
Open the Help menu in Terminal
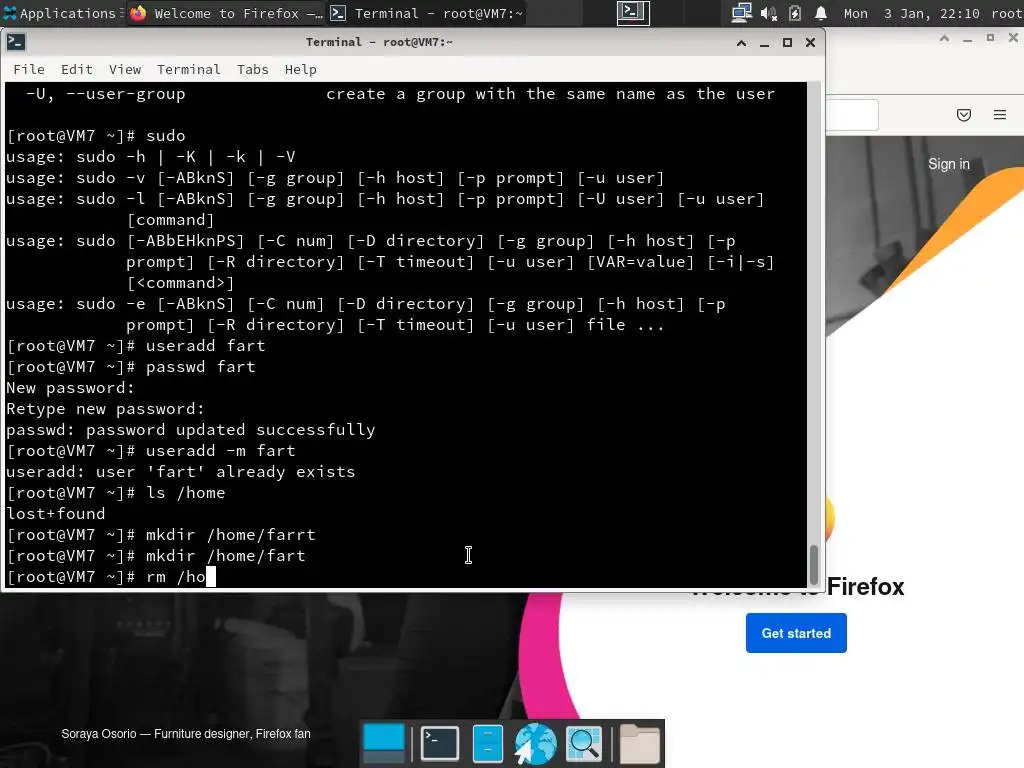tap(300, 69)
